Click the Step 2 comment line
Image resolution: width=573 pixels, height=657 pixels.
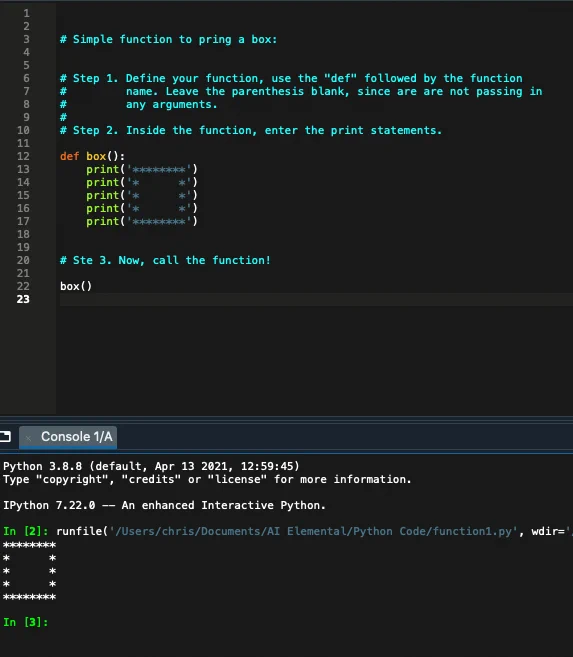click(x=251, y=130)
